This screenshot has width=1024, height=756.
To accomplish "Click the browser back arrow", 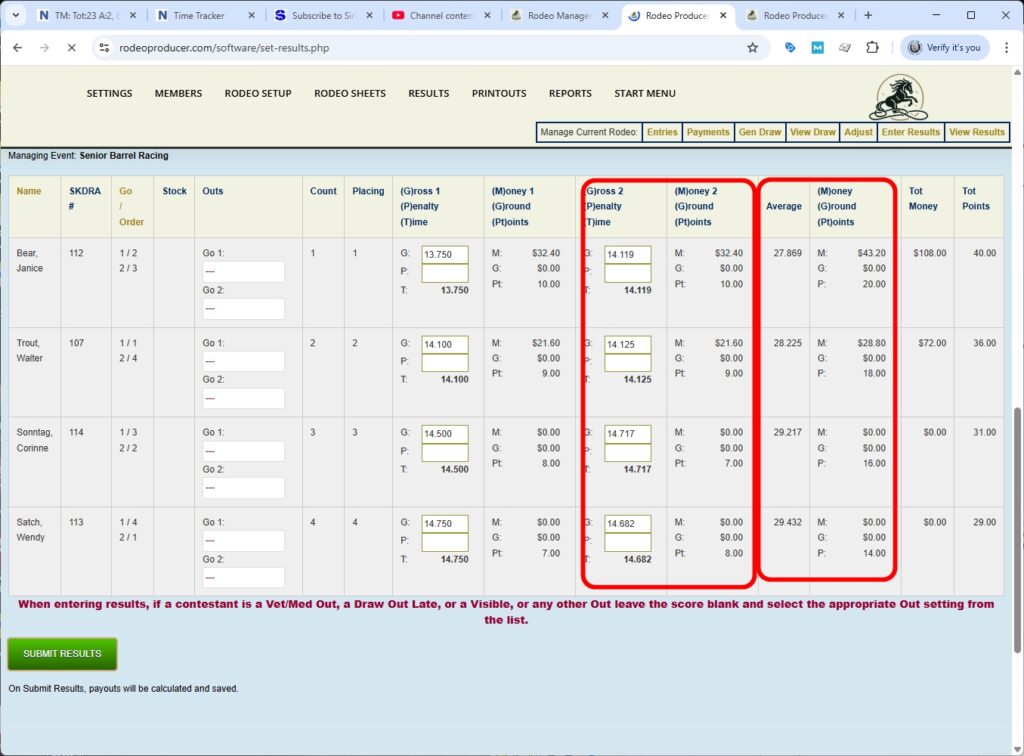I will click(x=17, y=47).
